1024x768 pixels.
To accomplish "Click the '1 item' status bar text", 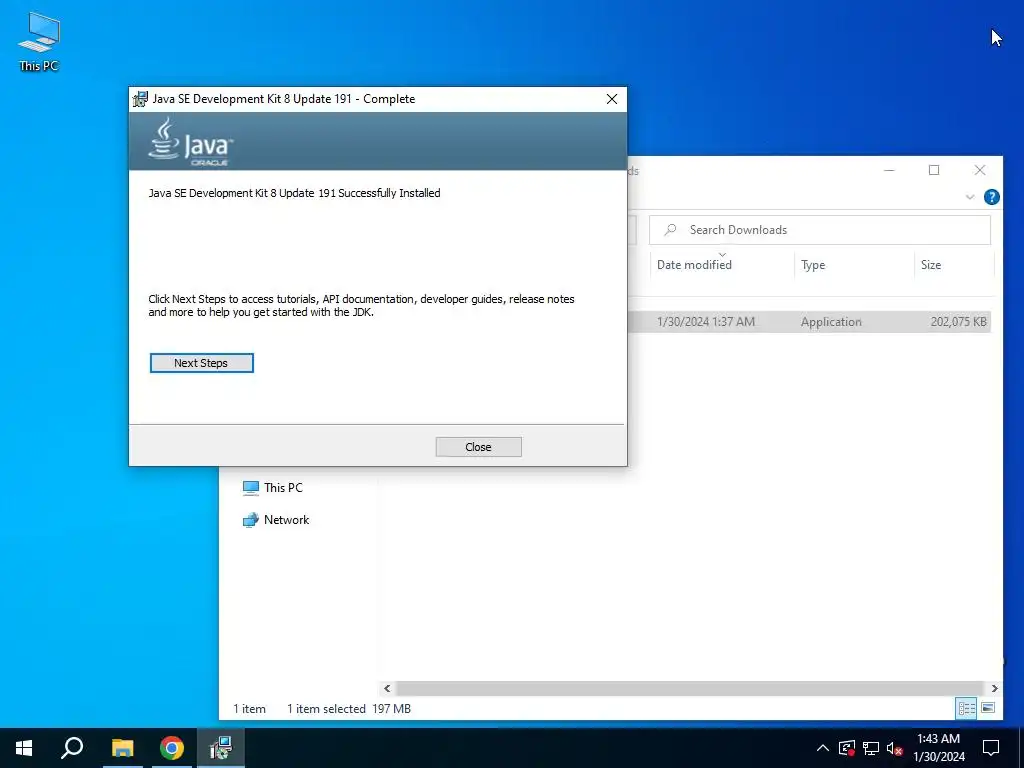I will coord(249,709).
